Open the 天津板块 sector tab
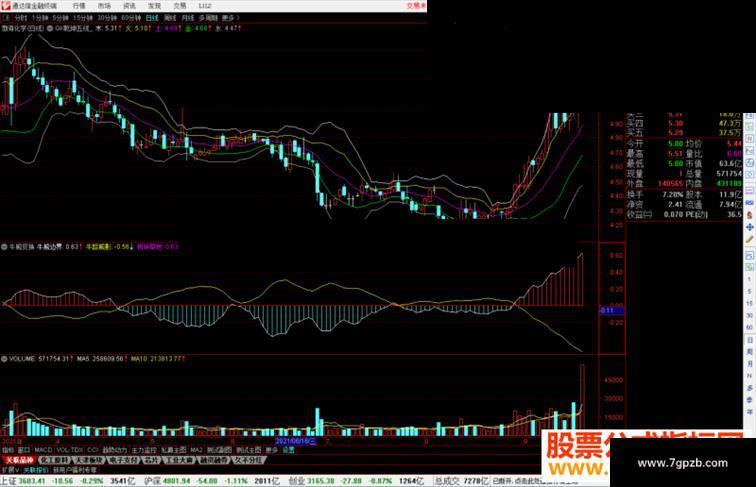 click(x=88, y=460)
